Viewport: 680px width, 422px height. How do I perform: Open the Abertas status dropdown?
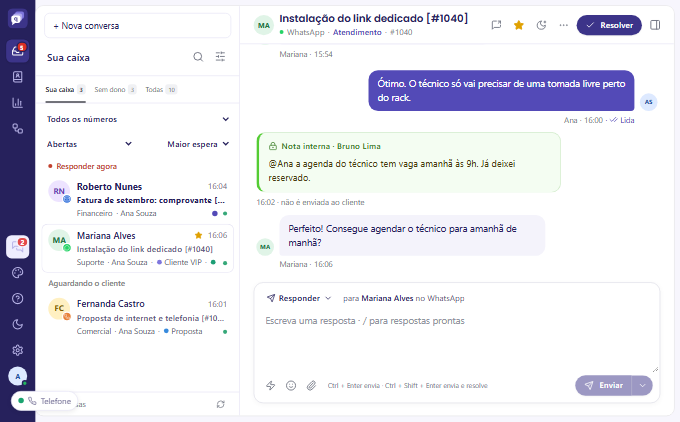[x=89, y=144]
